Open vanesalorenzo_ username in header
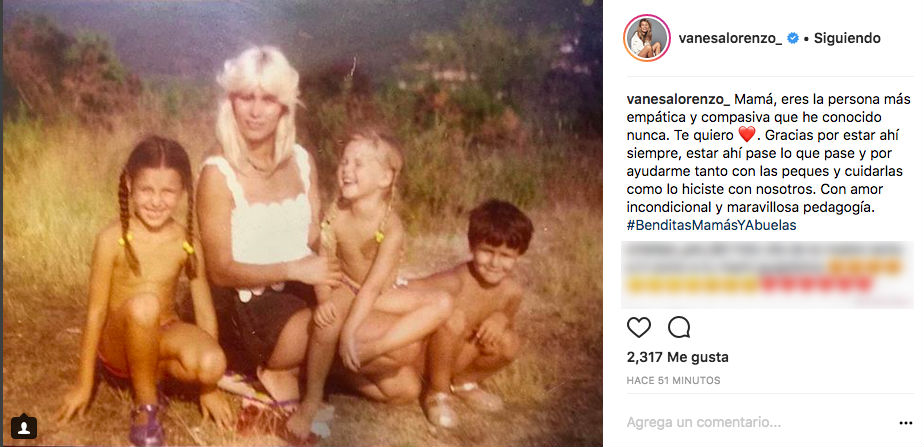The image size is (924, 447). (x=730, y=39)
